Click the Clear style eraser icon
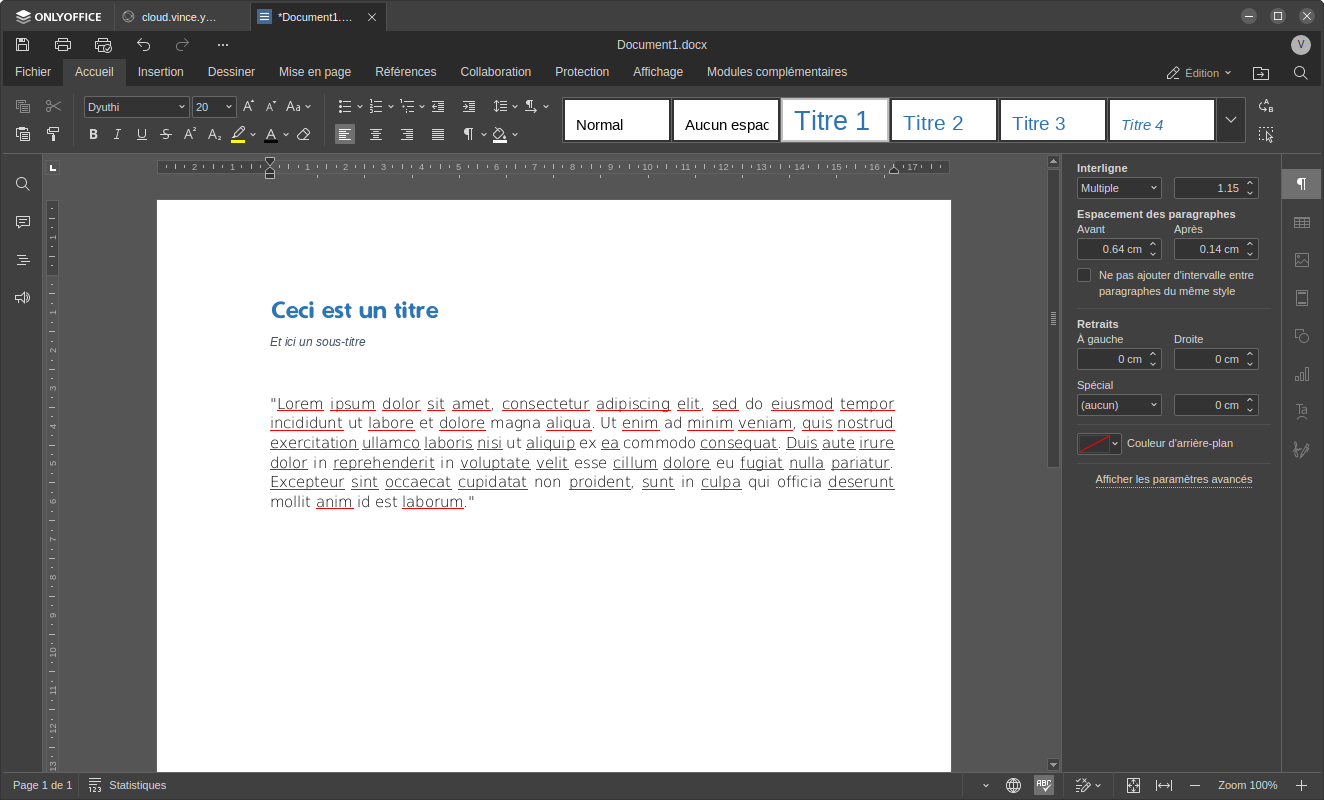Viewport: 1324px width, 800px height. 304,134
